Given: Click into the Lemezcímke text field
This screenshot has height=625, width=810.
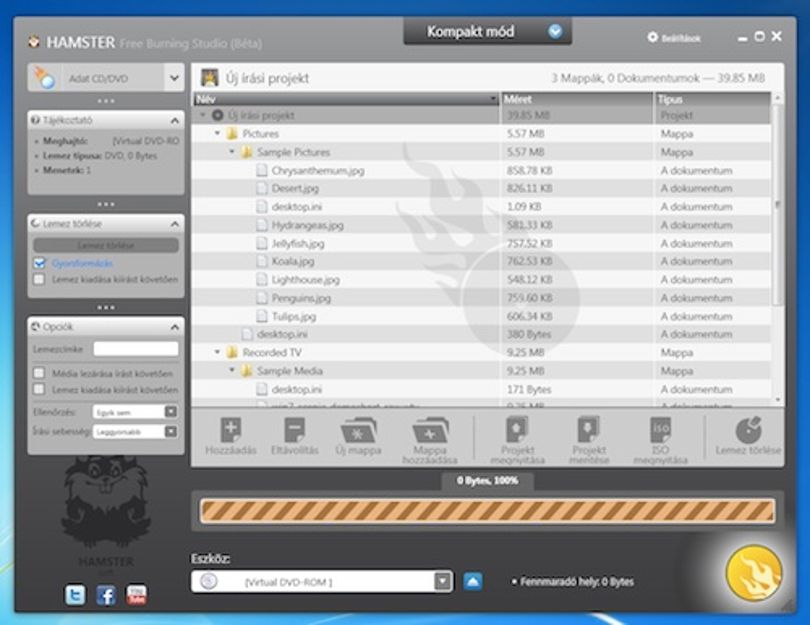Looking at the screenshot, I should click(x=136, y=349).
